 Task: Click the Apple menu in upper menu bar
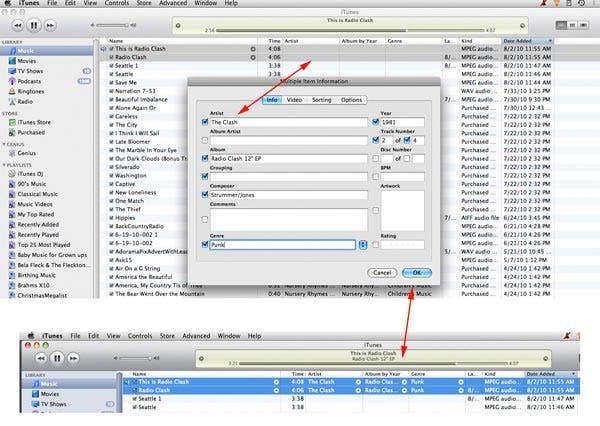click(7, 3)
